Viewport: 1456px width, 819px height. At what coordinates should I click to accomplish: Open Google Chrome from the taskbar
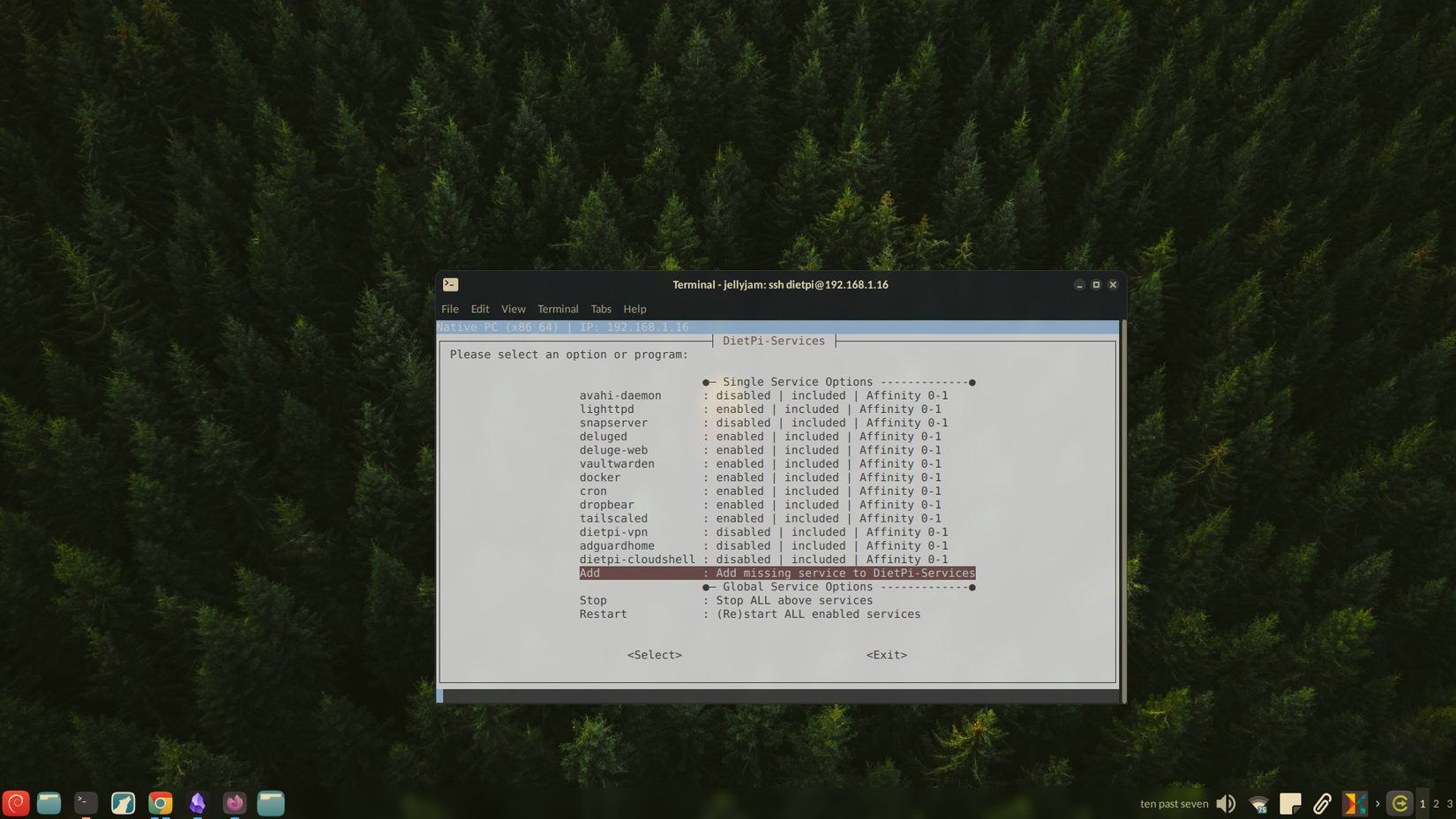(x=160, y=803)
